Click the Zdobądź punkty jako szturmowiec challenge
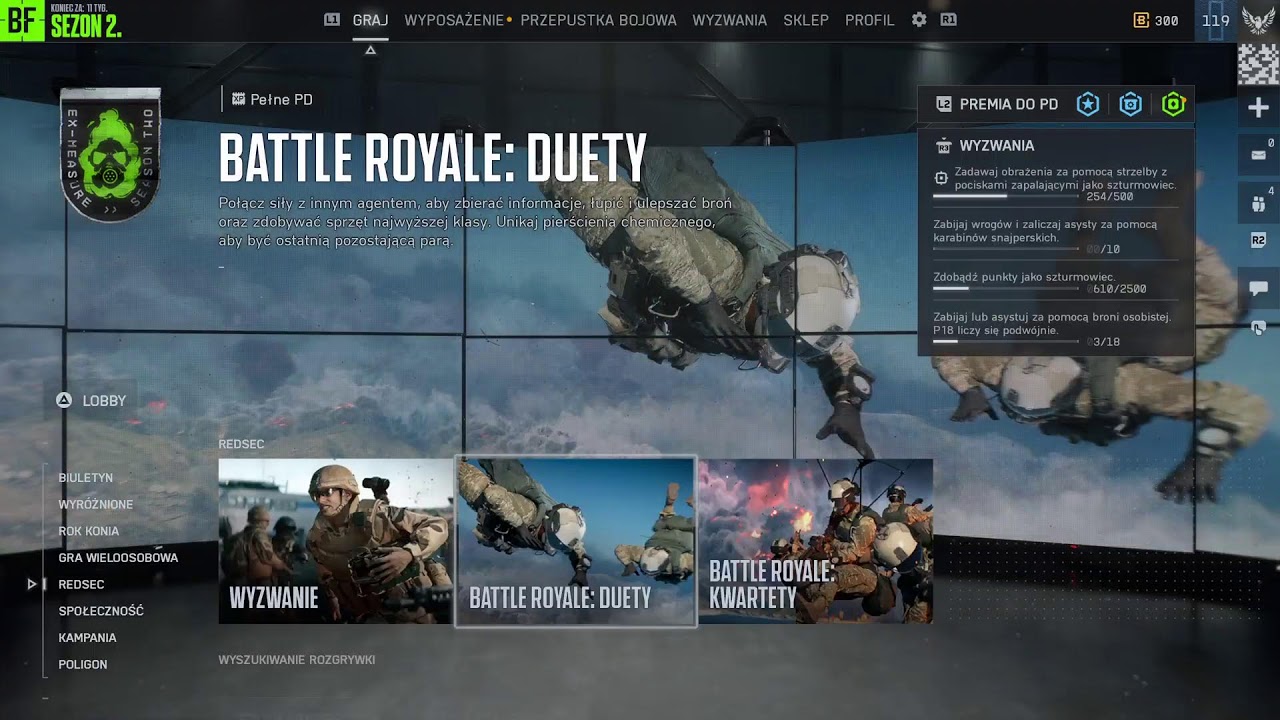 click(x=1024, y=277)
